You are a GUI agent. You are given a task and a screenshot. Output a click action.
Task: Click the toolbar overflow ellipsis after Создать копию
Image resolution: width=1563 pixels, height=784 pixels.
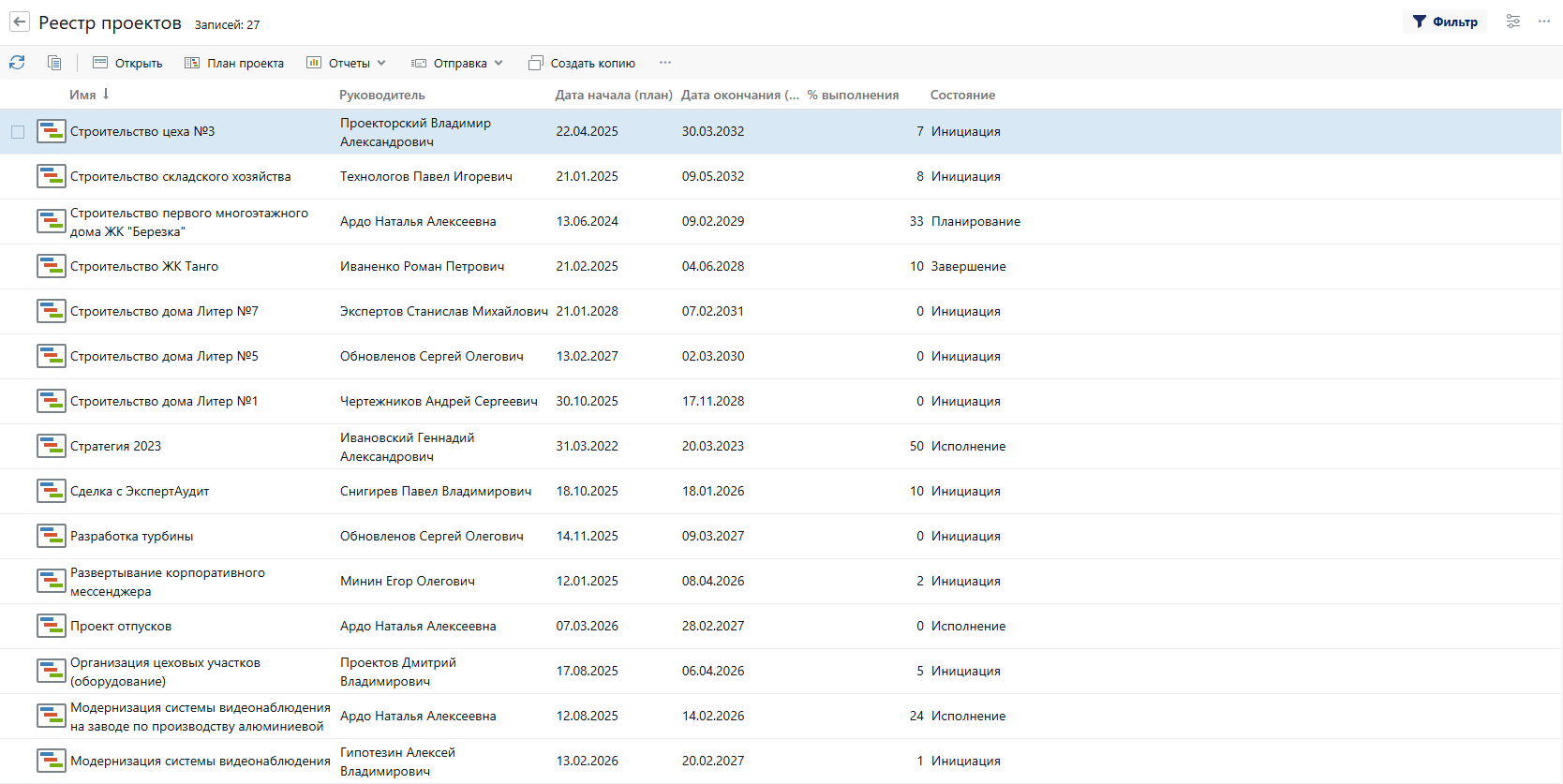664,63
